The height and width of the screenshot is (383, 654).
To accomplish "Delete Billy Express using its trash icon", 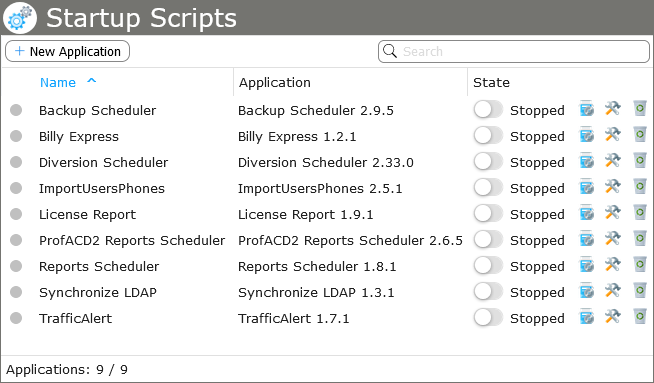I will click(x=640, y=135).
